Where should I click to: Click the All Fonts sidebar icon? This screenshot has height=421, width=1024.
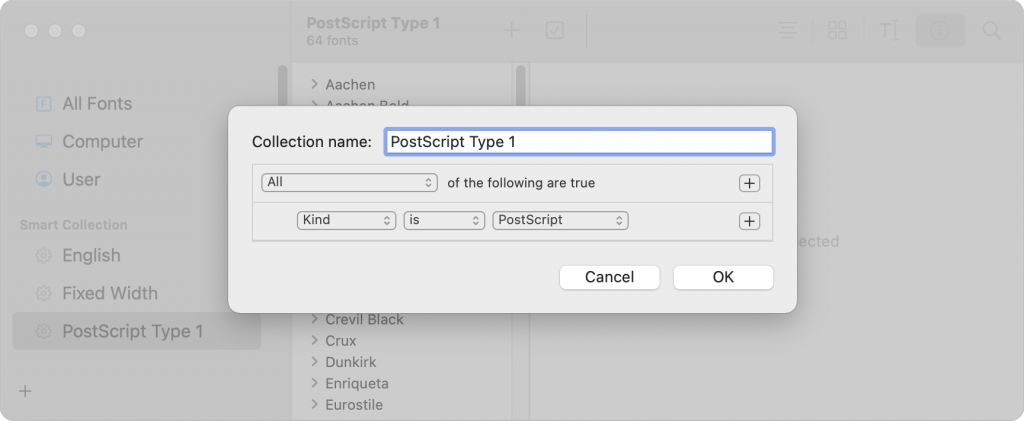coord(43,104)
